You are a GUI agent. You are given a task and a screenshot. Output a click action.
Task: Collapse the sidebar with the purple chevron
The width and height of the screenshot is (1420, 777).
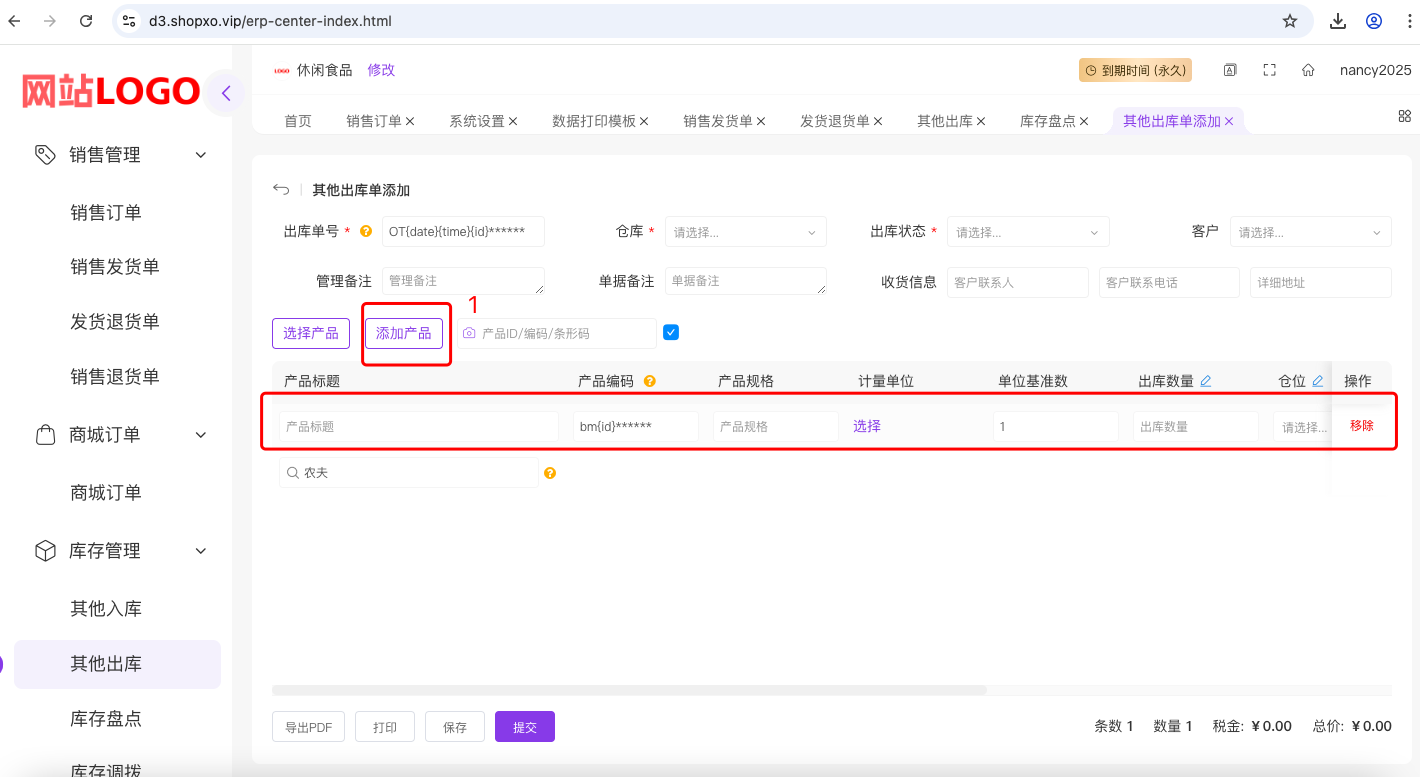[x=226, y=93]
